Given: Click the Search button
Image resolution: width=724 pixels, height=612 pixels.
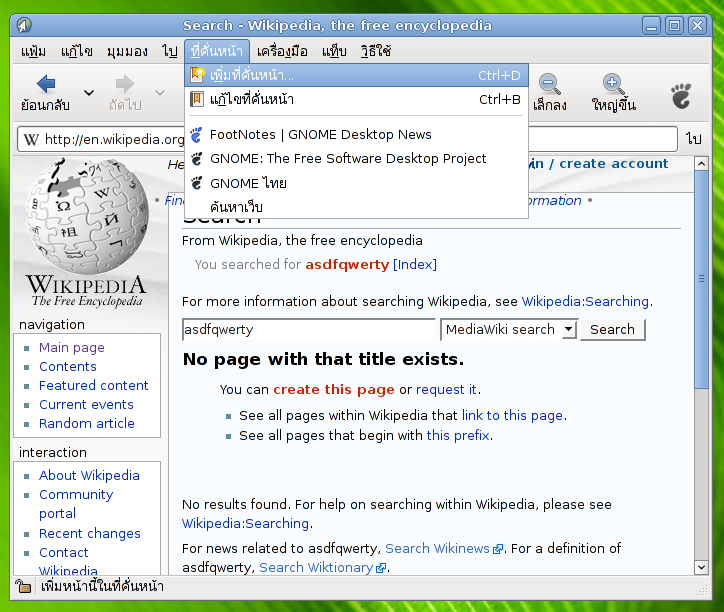Looking at the screenshot, I should click(x=612, y=330).
